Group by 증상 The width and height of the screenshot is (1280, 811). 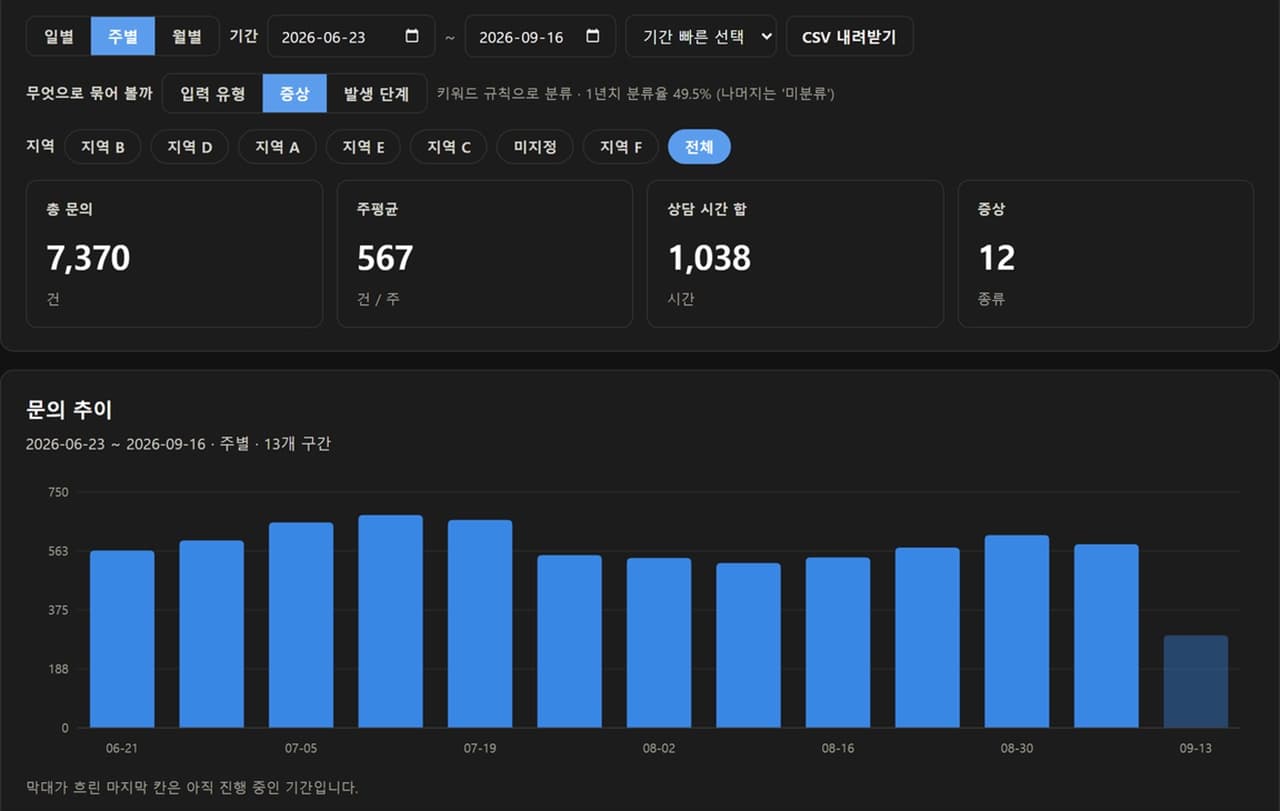tap(295, 94)
